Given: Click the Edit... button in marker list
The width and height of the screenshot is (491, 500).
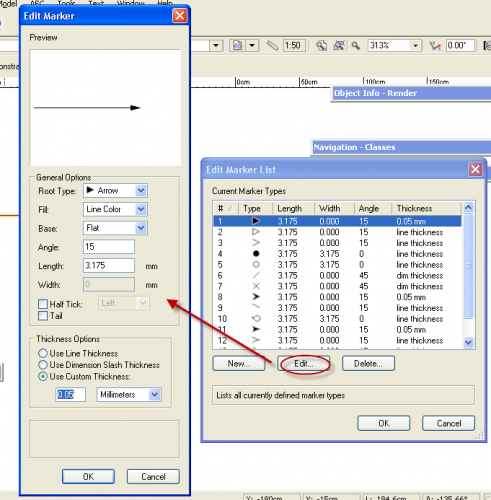Looking at the screenshot, I should coord(304,364).
